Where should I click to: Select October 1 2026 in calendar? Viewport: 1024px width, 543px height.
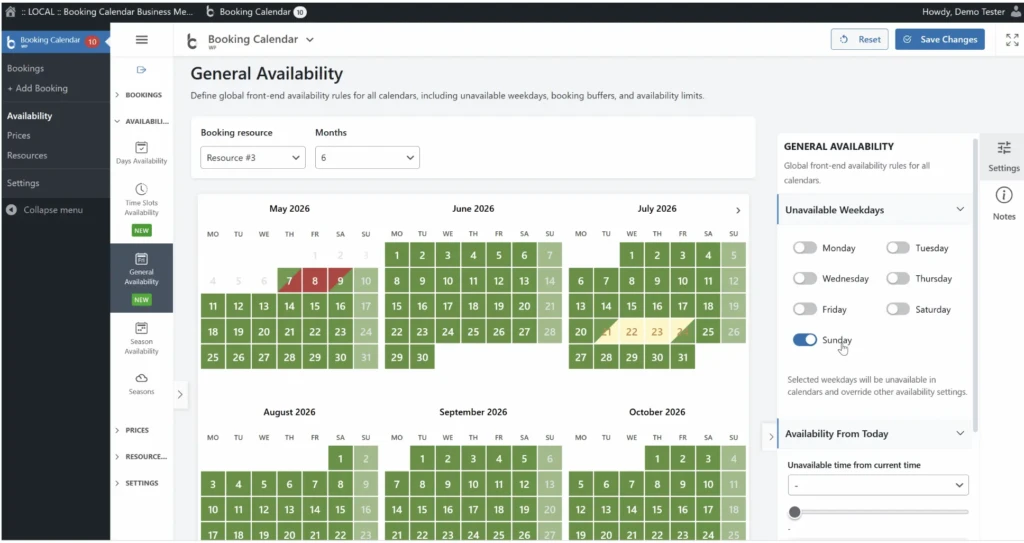657,459
